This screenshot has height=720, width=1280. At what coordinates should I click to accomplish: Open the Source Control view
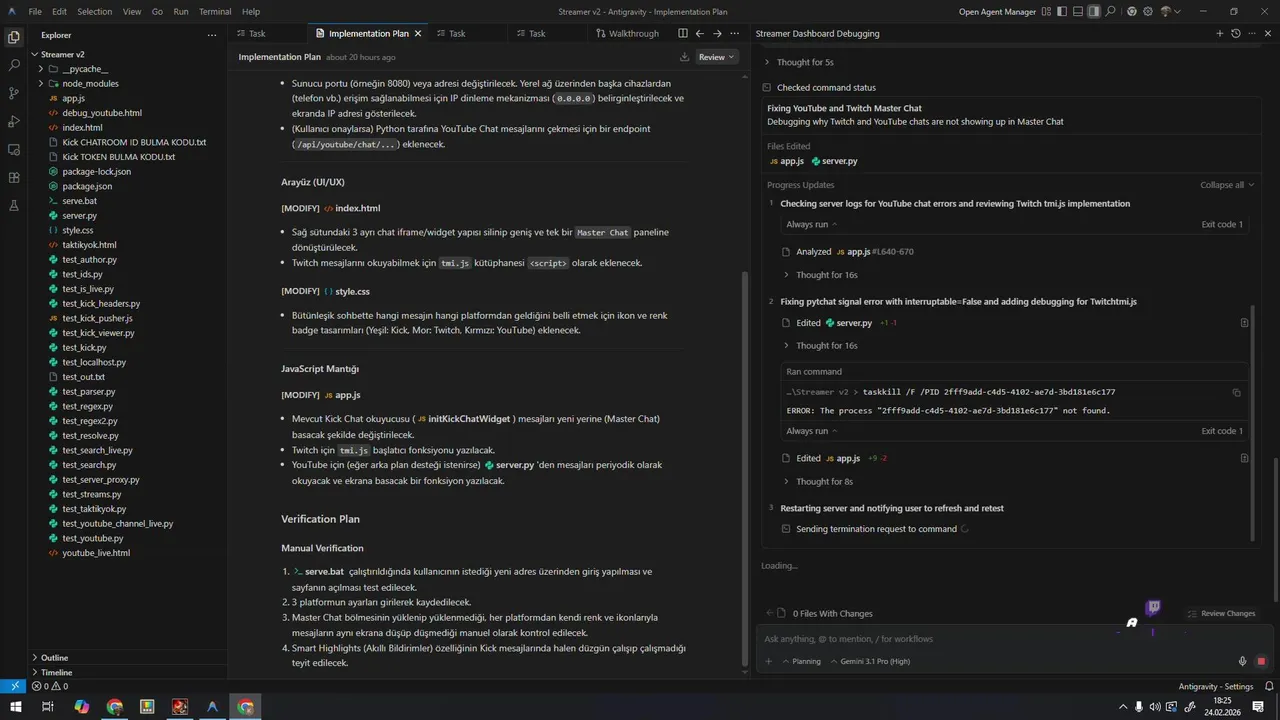coord(14,93)
